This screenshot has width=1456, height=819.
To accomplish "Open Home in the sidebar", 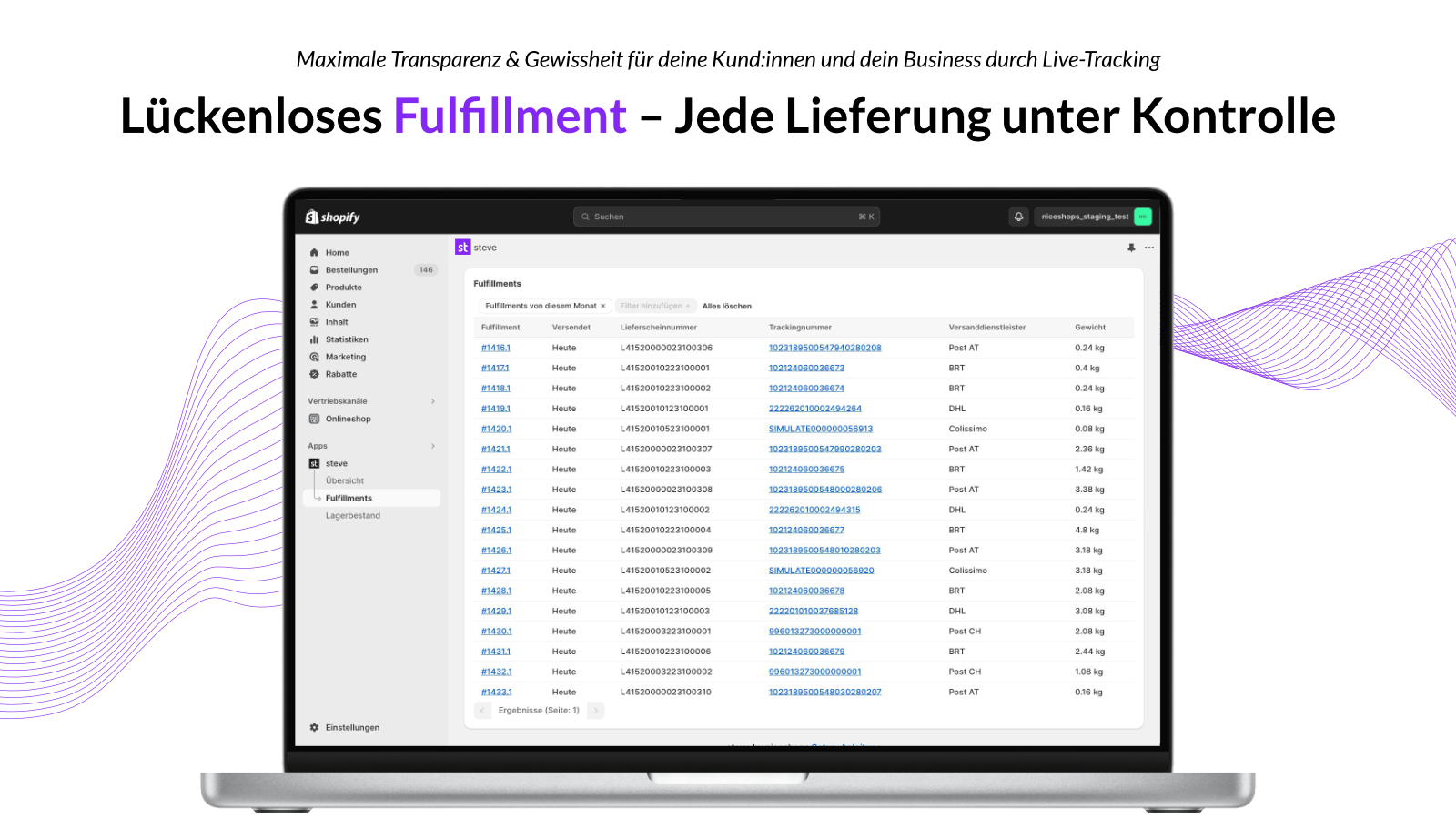I will (x=338, y=253).
